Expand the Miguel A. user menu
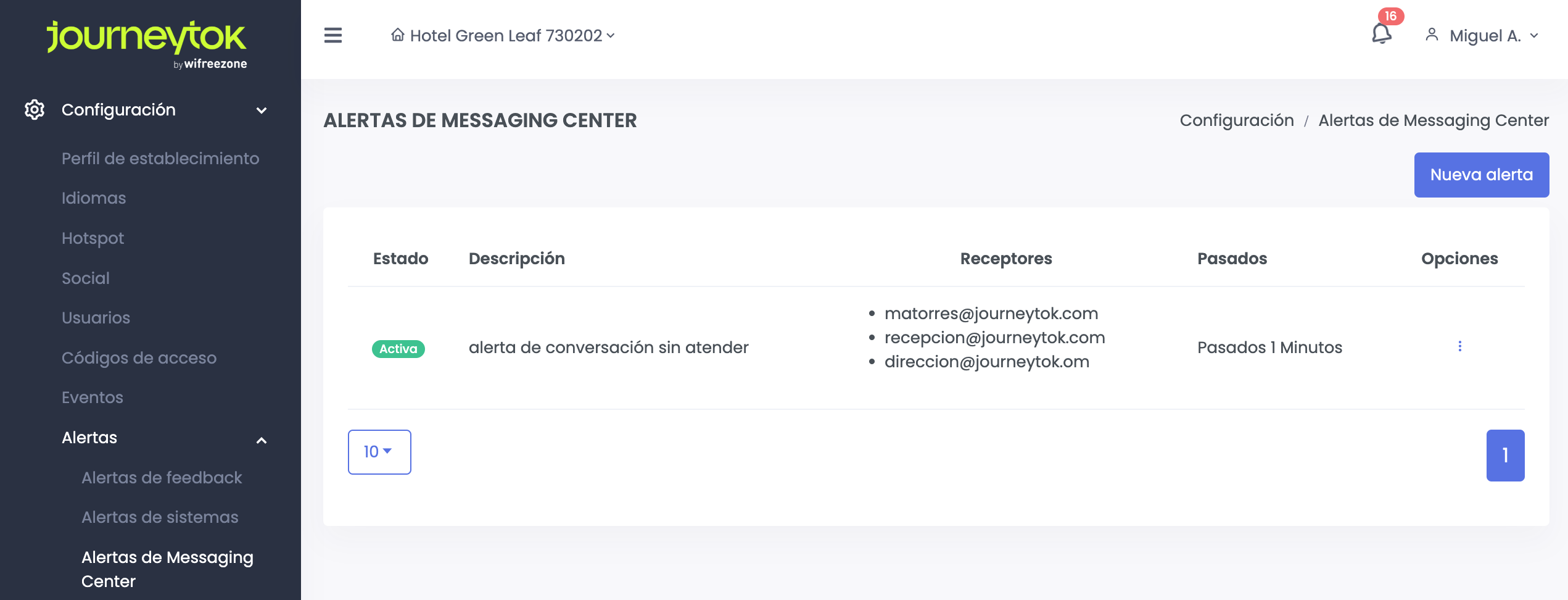1568x600 pixels. tap(1493, 36)
